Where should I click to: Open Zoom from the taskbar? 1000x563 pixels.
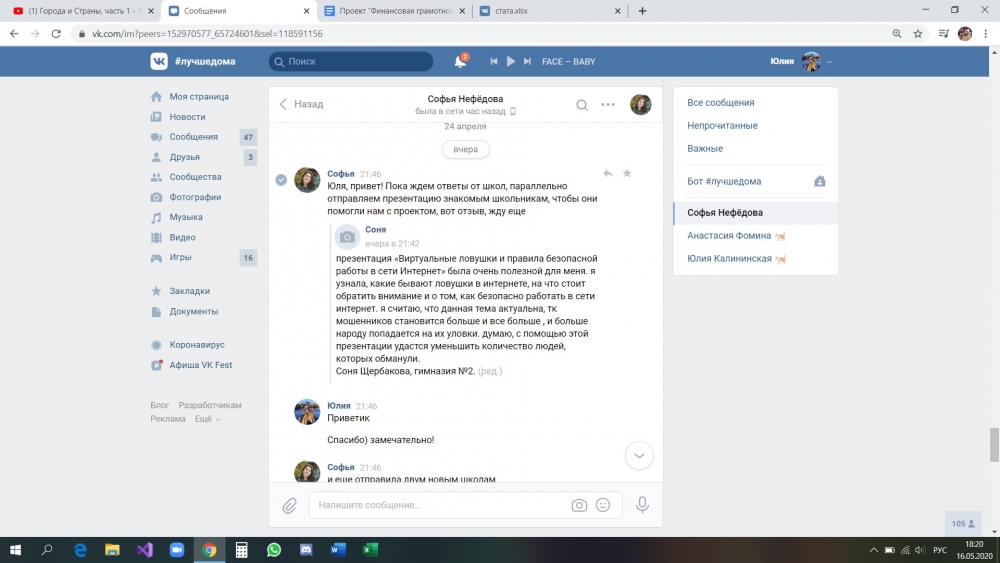click(x=177, y=550)
